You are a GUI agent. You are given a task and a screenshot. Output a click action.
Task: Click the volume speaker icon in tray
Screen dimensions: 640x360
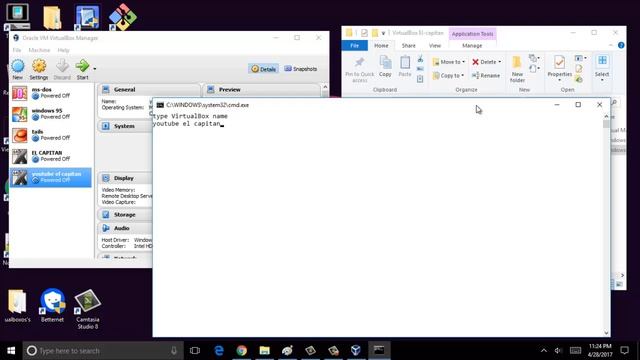point(558,351)
